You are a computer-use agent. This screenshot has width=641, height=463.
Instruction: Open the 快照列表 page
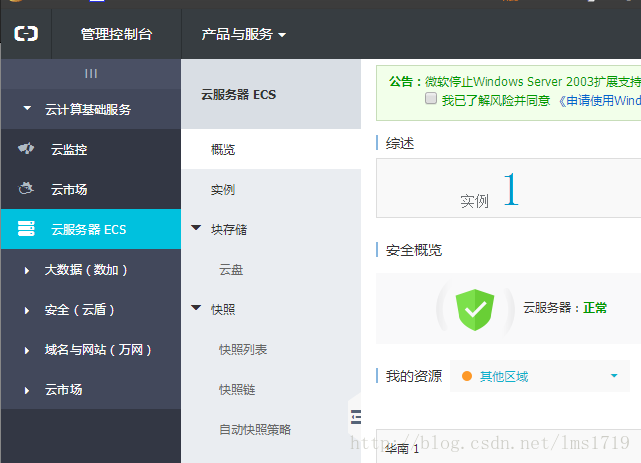click(243, 349)
